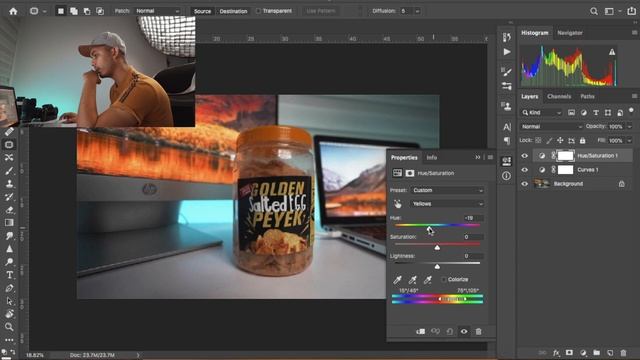Select the Patch tool in left toolbar
Image resolution: width=640 pixels, height=360 pixels.
[9, 145]
